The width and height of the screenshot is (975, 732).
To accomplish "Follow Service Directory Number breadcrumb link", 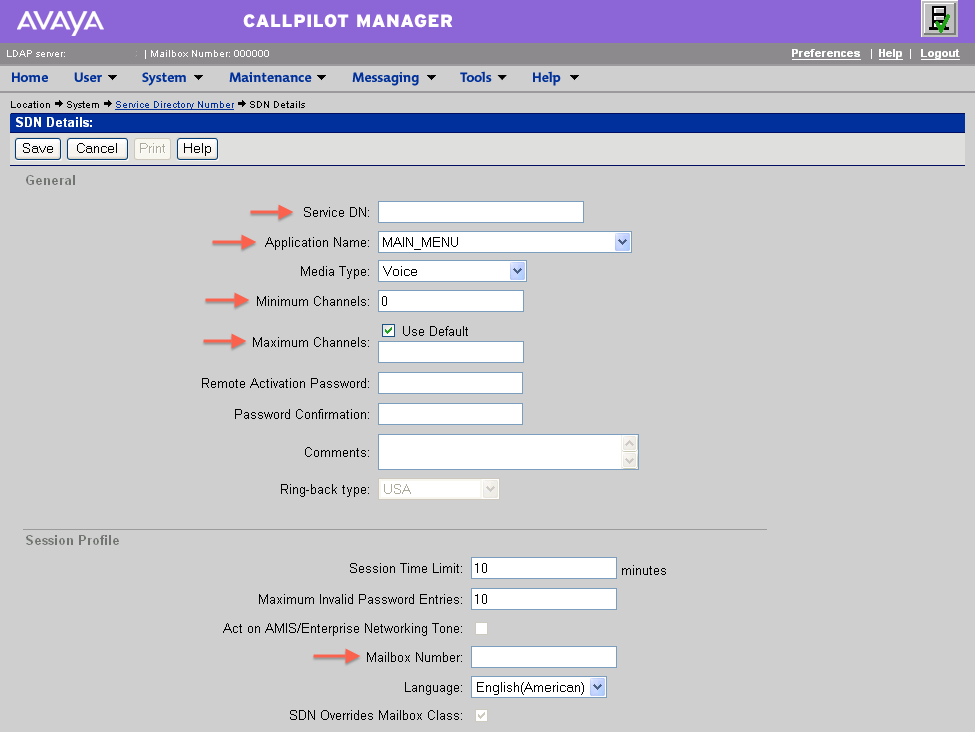I will [175, 104].
